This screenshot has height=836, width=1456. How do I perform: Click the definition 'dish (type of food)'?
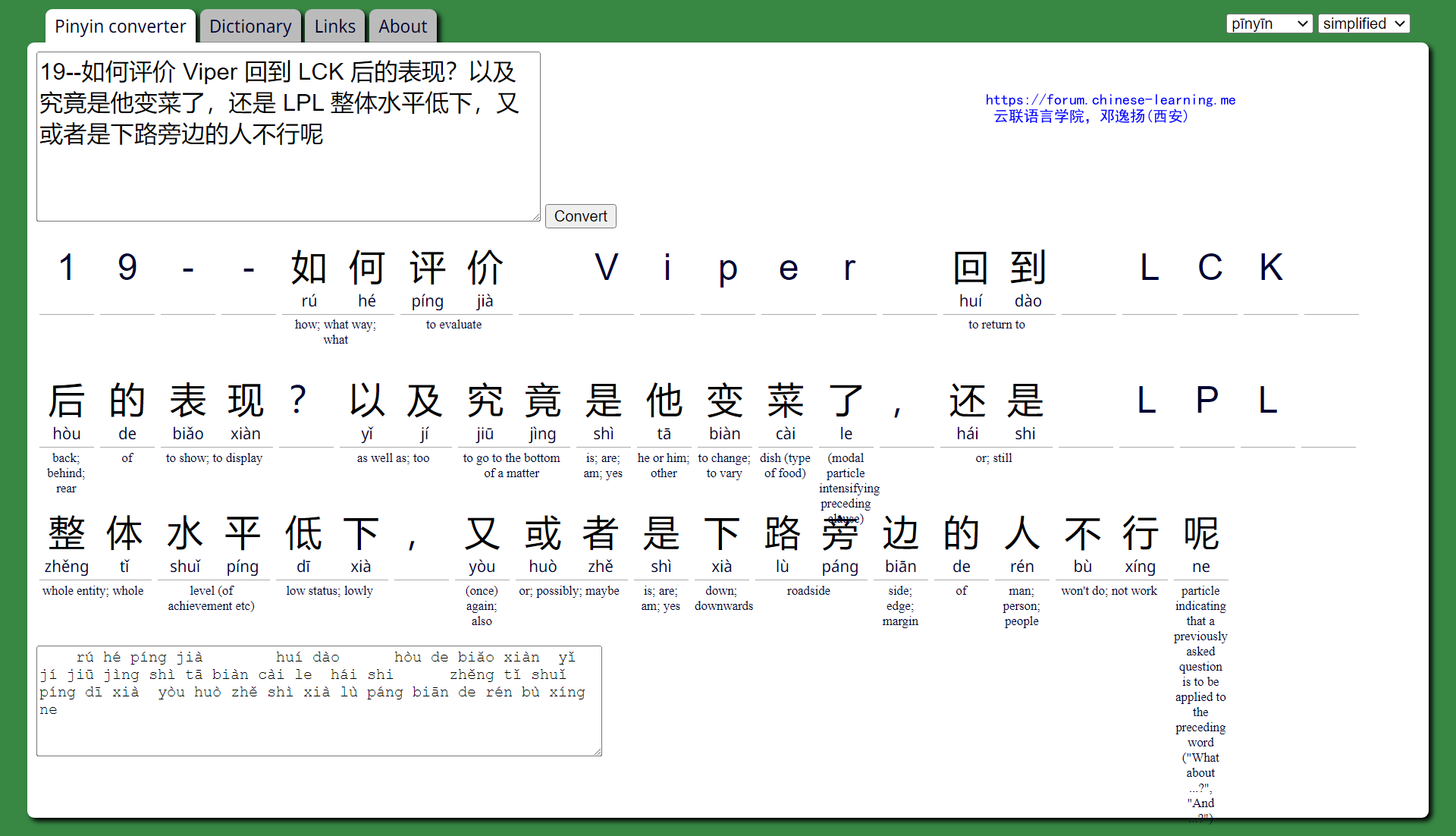[x=785, y=466]
